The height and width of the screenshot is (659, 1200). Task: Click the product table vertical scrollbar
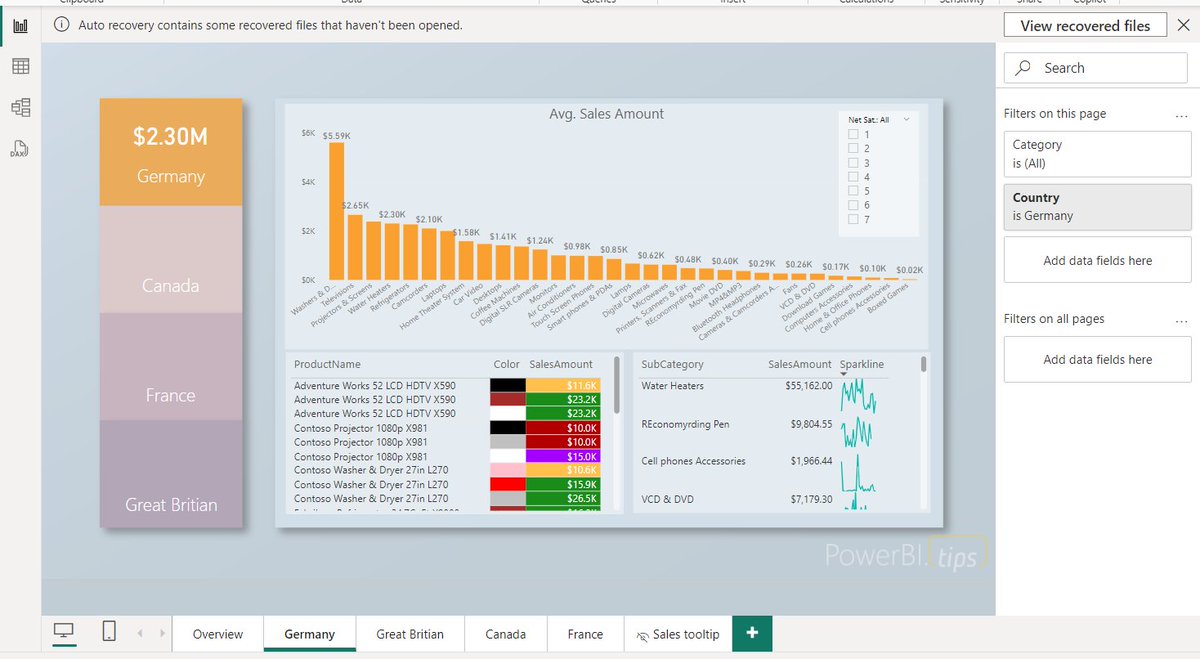617,383
